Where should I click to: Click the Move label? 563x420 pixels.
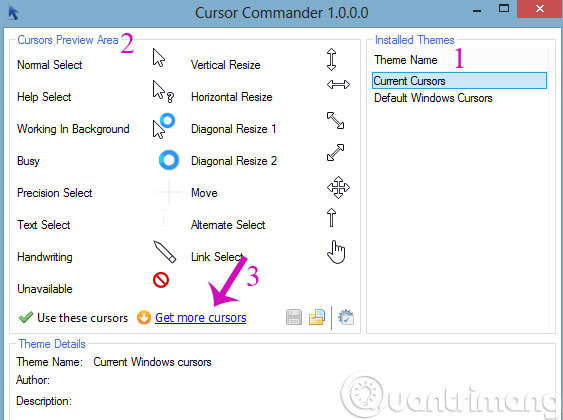tap(204, 193)
